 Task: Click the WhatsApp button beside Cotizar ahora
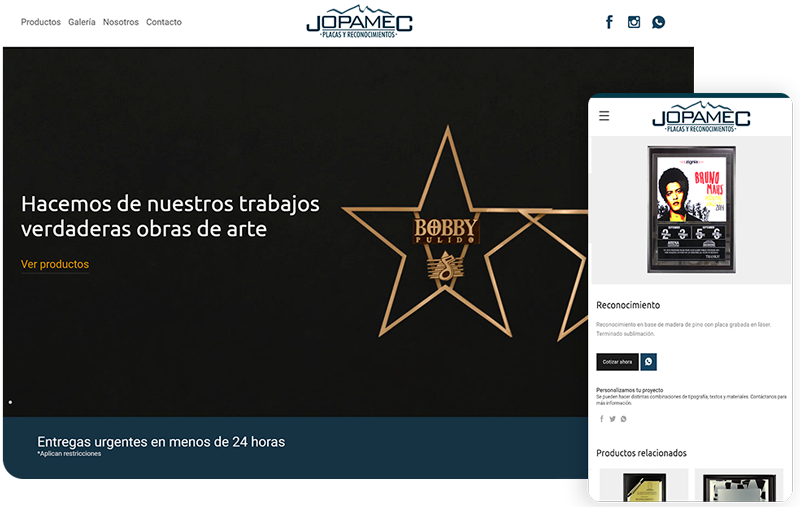tap(648, 362)
